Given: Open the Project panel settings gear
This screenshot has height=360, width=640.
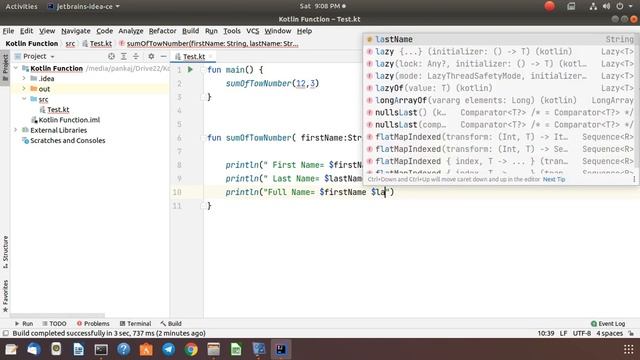Looking at the screenshot, I should (x=151, y=56).
